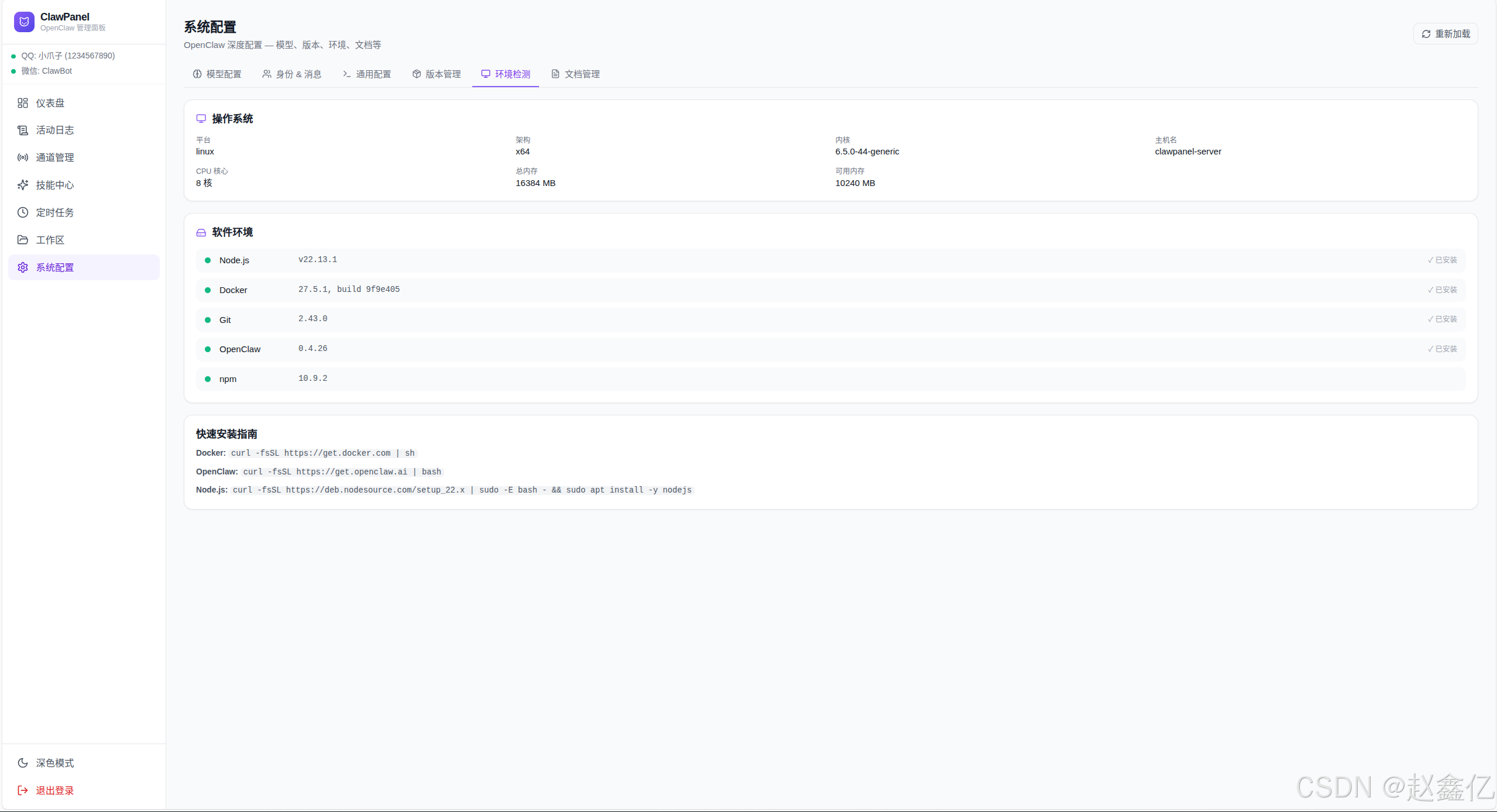Open Scheduled Tasks (定时任务) clock icon
Viewport: 1497px width, 812px height.
(23, 212)
